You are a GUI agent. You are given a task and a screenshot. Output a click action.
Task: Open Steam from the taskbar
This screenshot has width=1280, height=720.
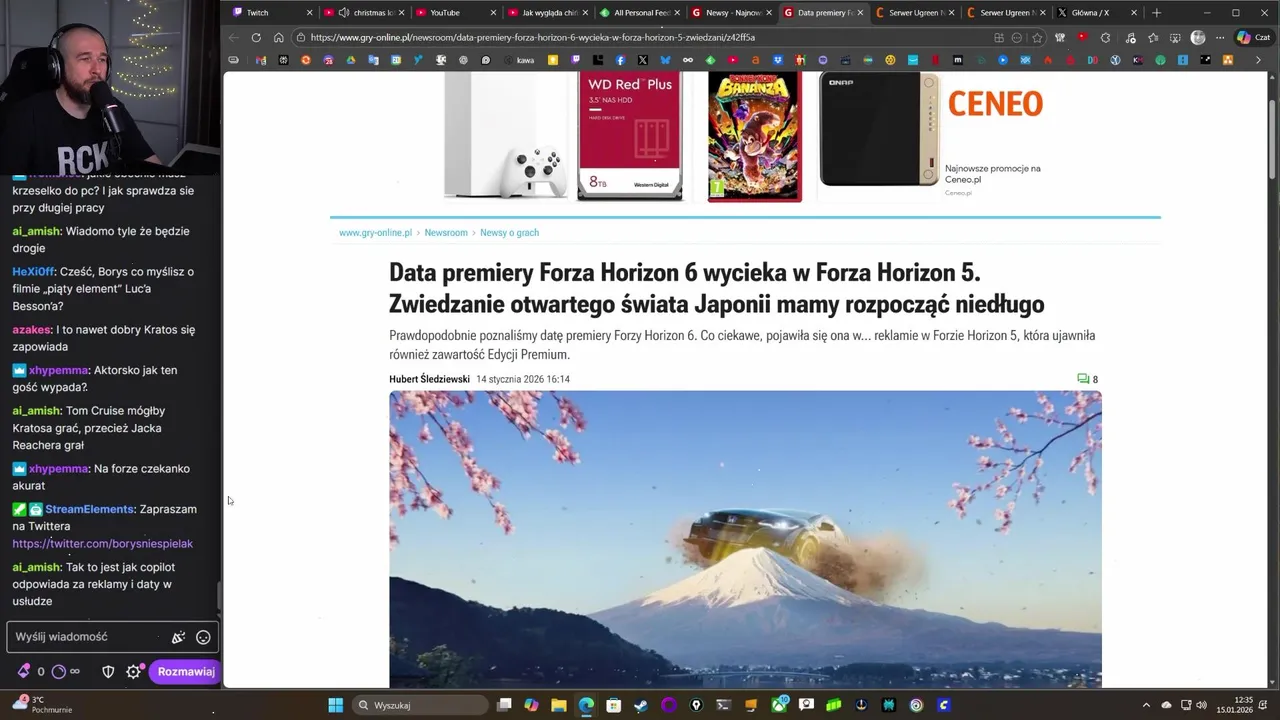641,705
